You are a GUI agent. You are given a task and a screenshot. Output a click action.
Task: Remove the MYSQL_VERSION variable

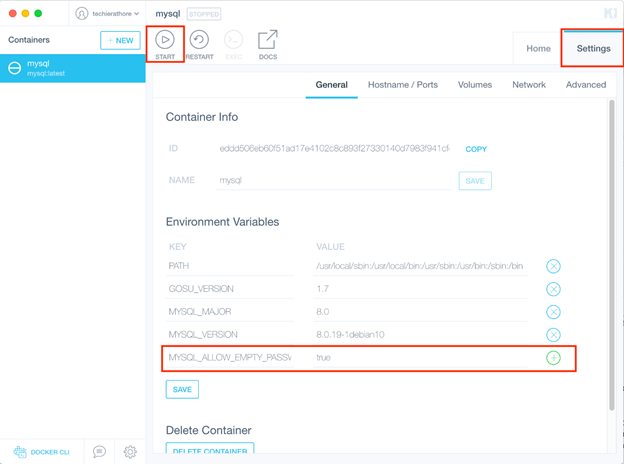pos(553,335)
